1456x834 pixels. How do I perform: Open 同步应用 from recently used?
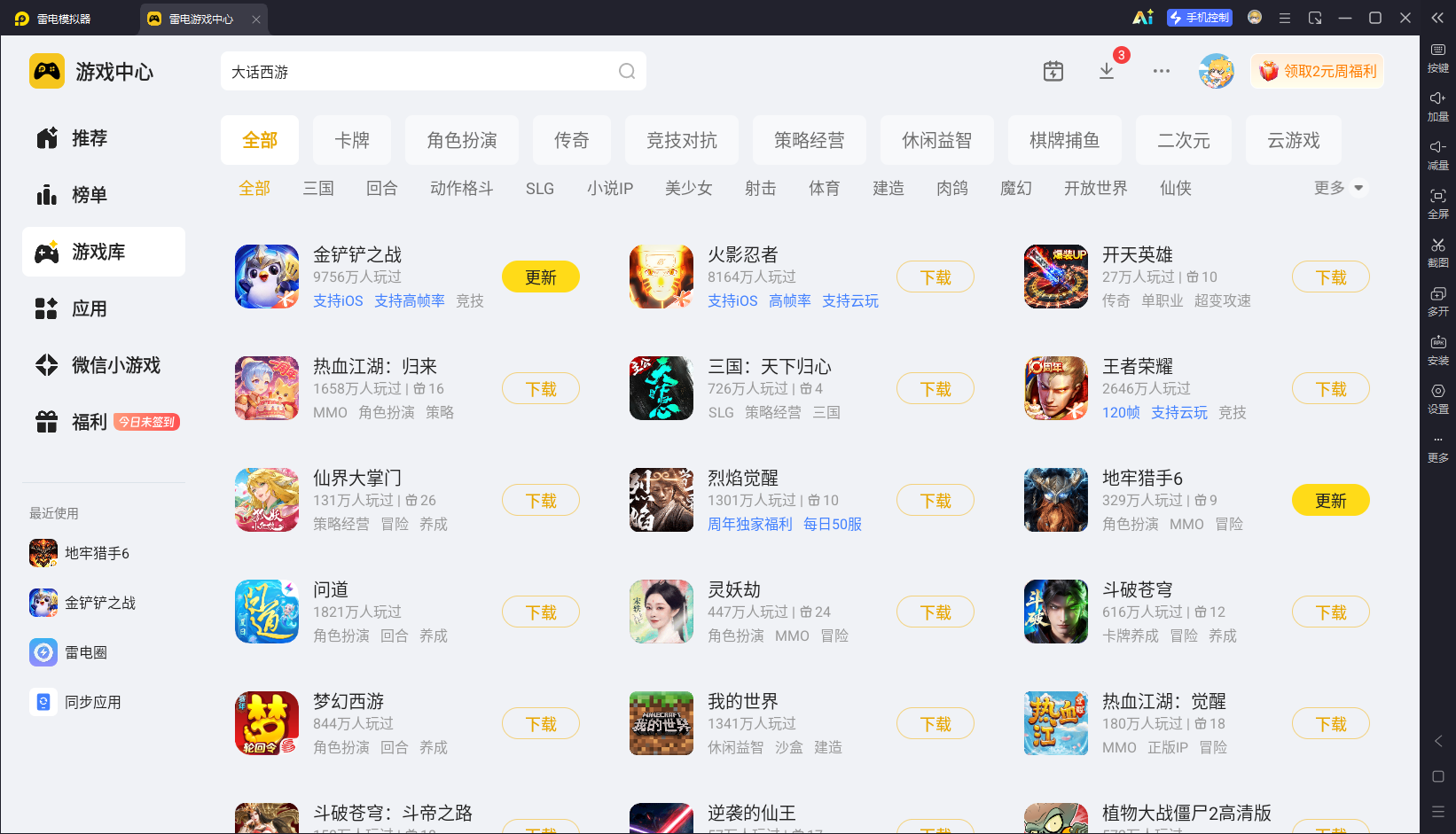(x=75, y=702)
